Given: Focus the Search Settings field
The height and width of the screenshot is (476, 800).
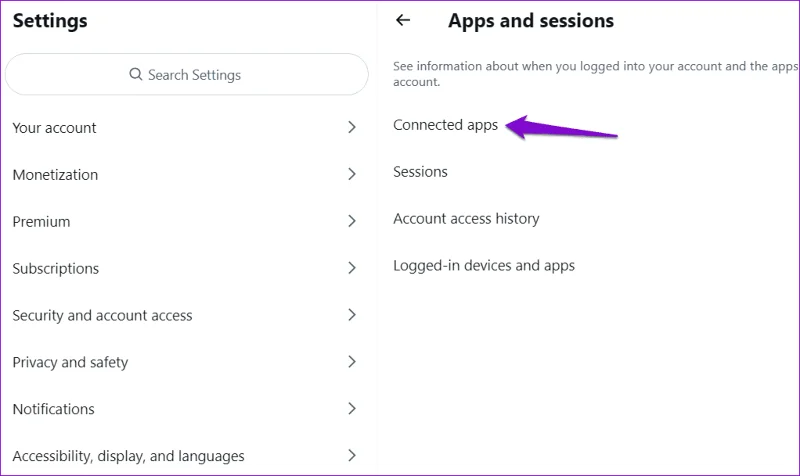Looking at the screenshot, I should click(x=187, y=74).
